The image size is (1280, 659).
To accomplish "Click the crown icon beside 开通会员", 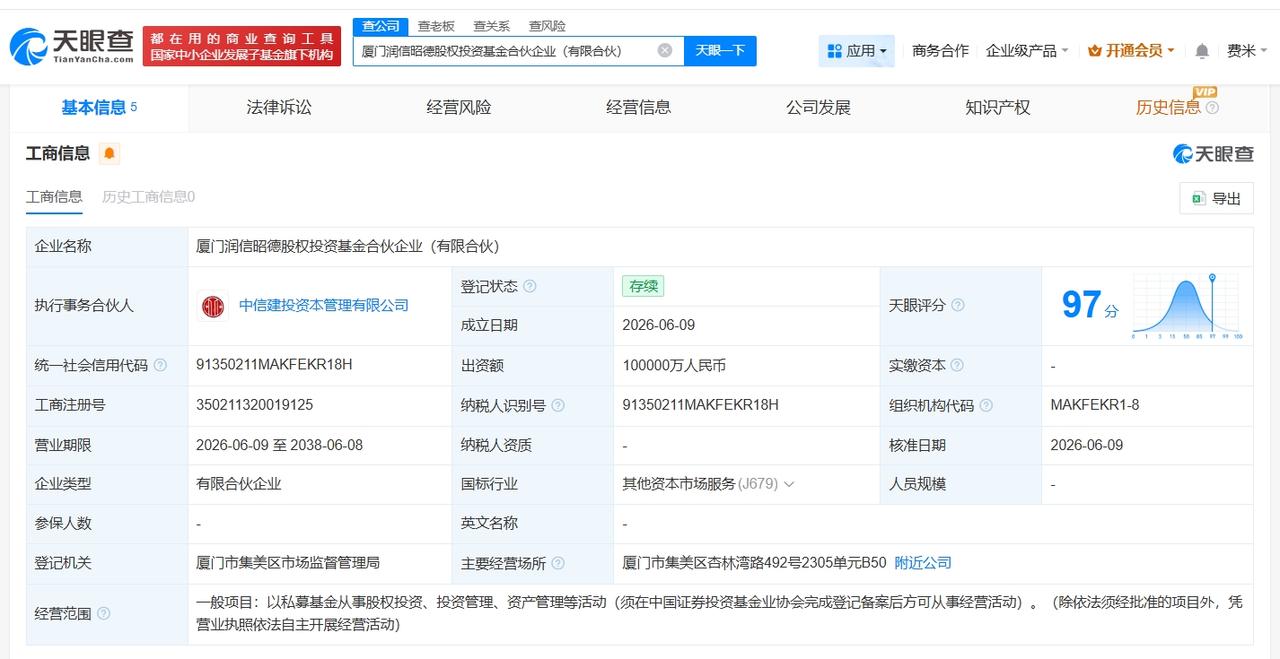I will (1094, 51).
